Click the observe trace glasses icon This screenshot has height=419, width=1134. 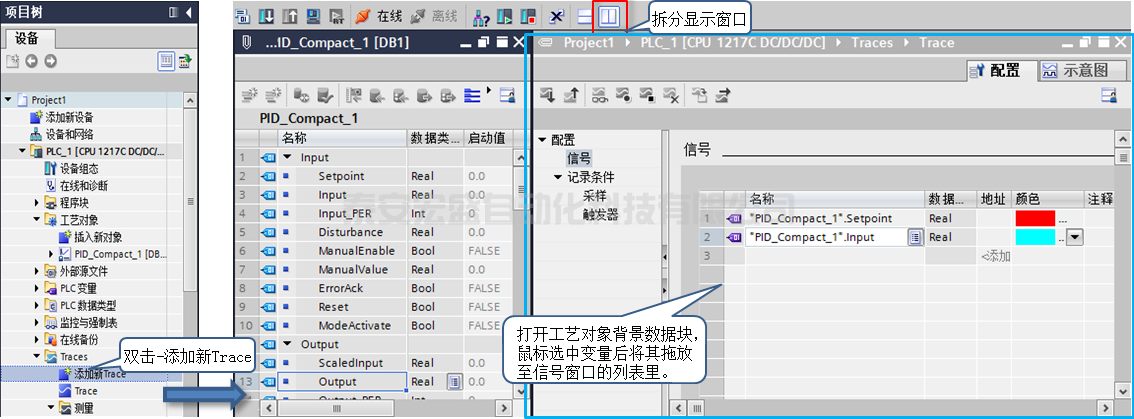[x=597, y=95]
